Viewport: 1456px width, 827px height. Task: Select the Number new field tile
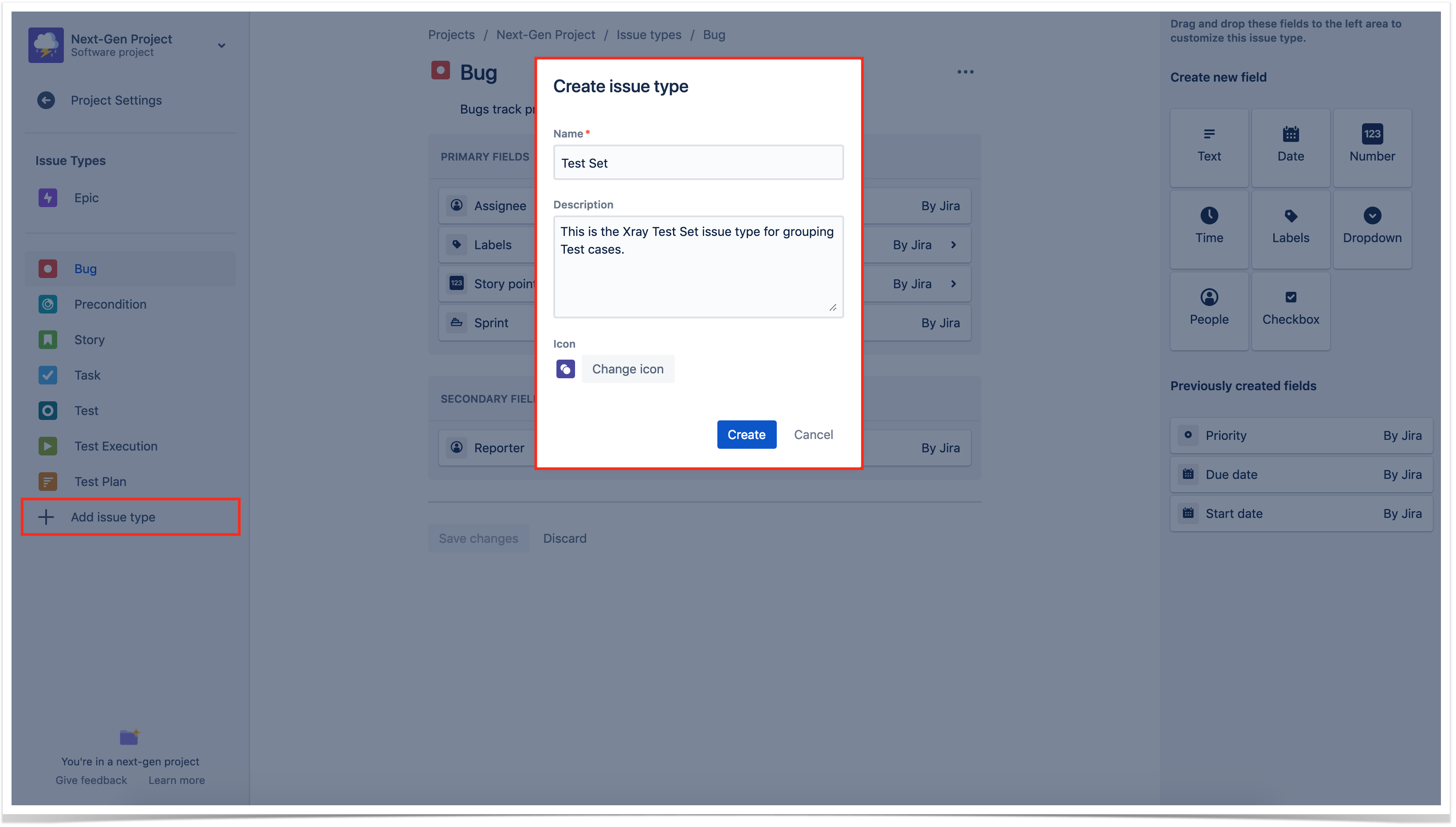[x=1373, y=148]
